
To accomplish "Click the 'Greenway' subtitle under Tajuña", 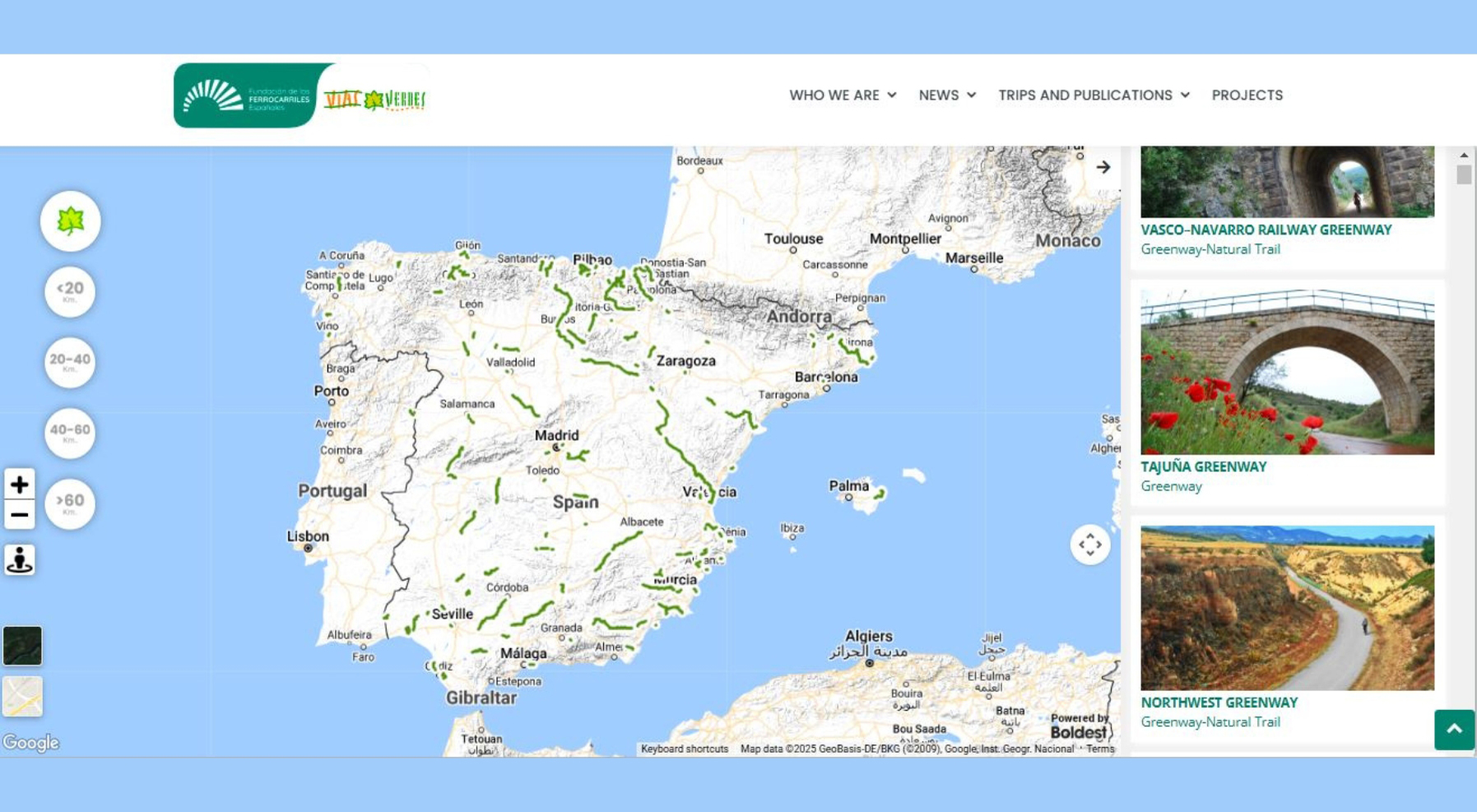I will (x=1171, y=486).
